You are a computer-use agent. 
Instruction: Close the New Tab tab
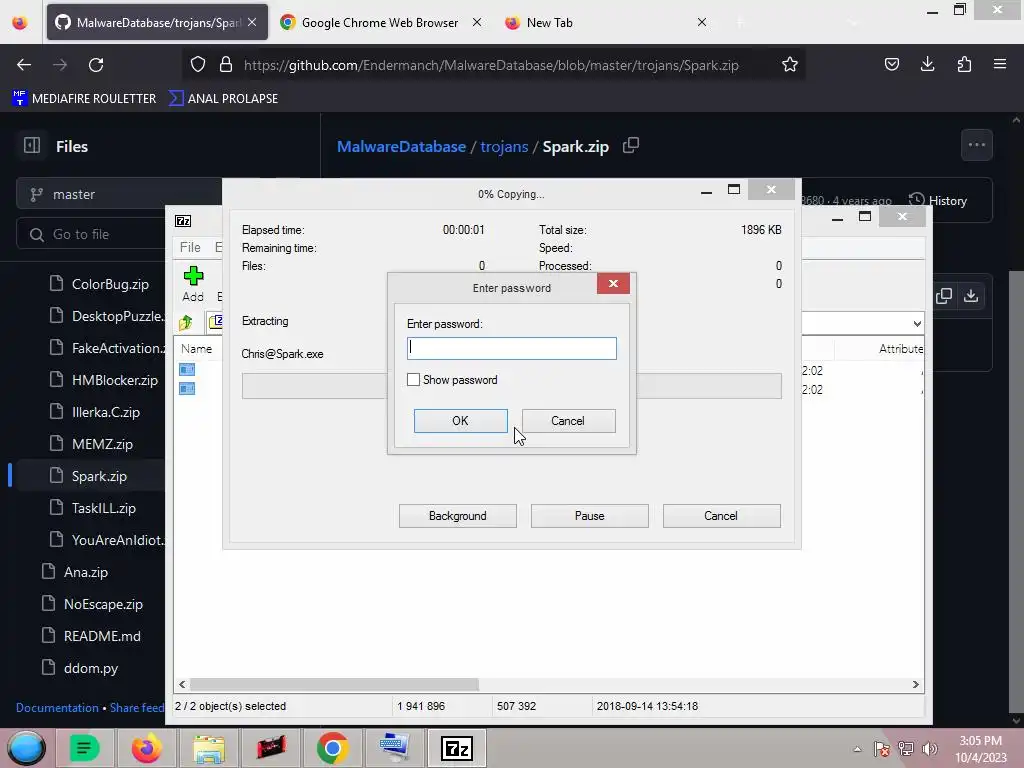pos(701,22)
